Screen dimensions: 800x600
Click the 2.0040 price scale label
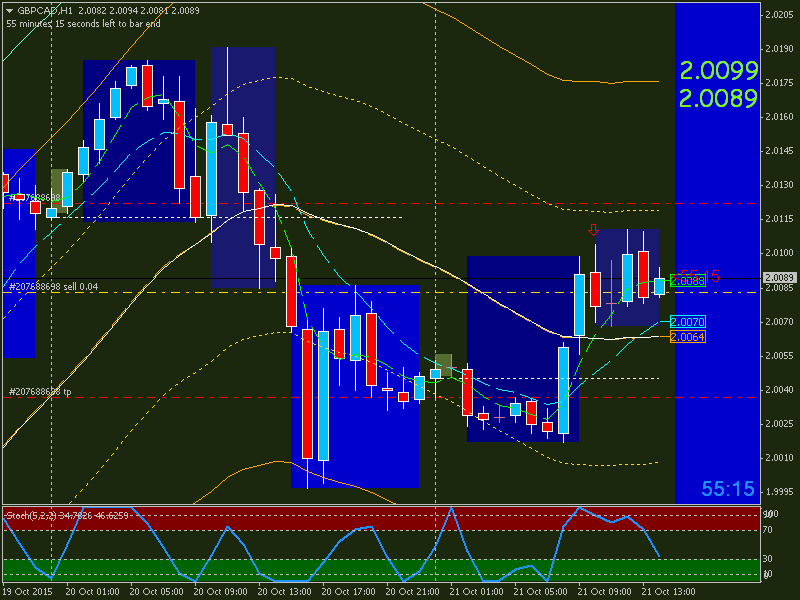pos(779,390)
